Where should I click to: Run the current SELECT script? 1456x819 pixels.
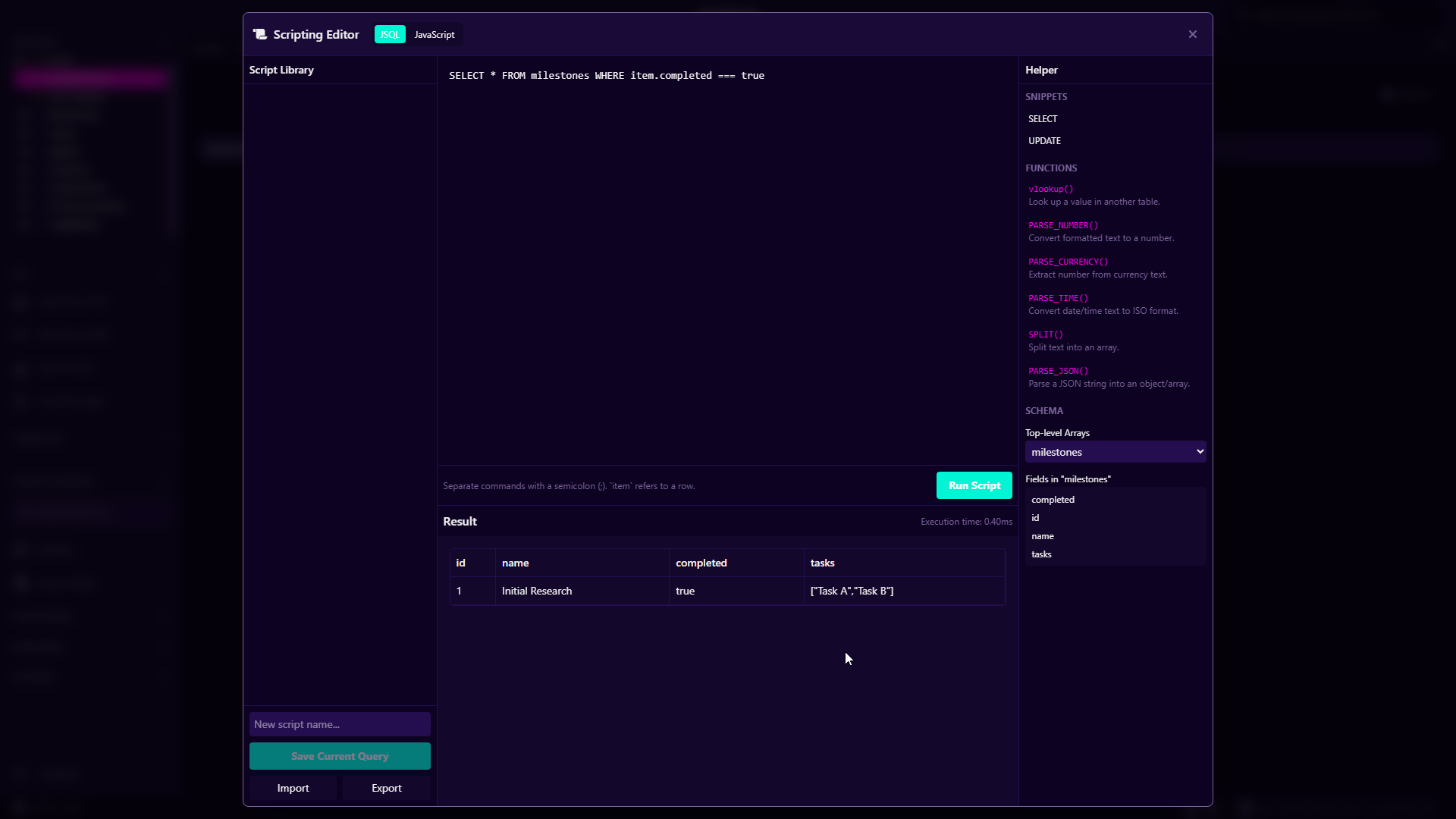[974, 485]
